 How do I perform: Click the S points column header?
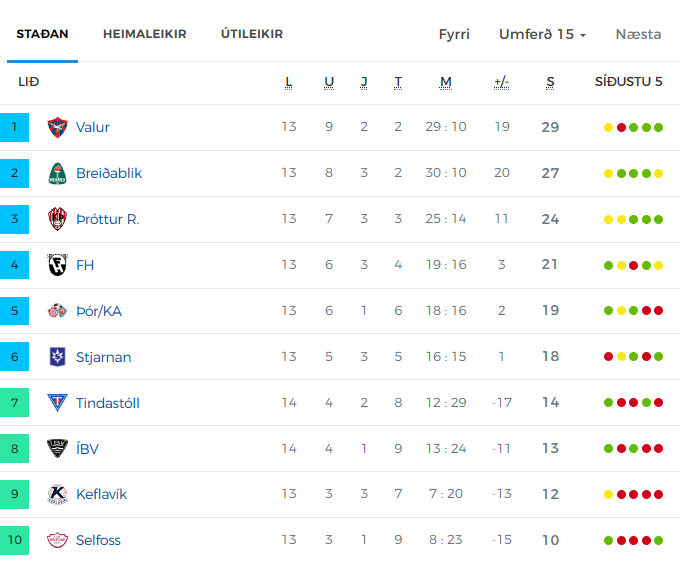coord(550,82)
